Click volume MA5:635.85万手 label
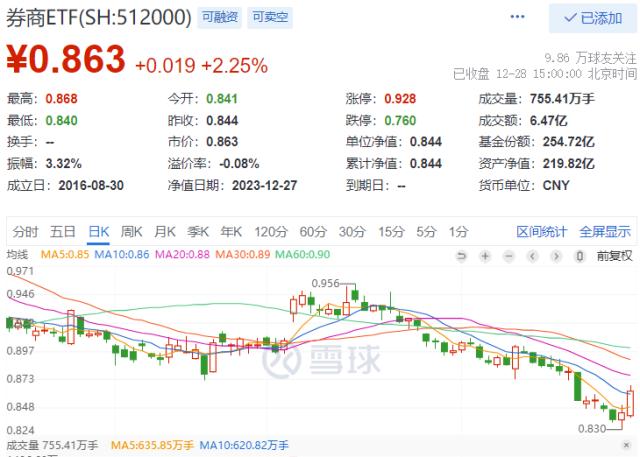 click(x=152, y=445)
